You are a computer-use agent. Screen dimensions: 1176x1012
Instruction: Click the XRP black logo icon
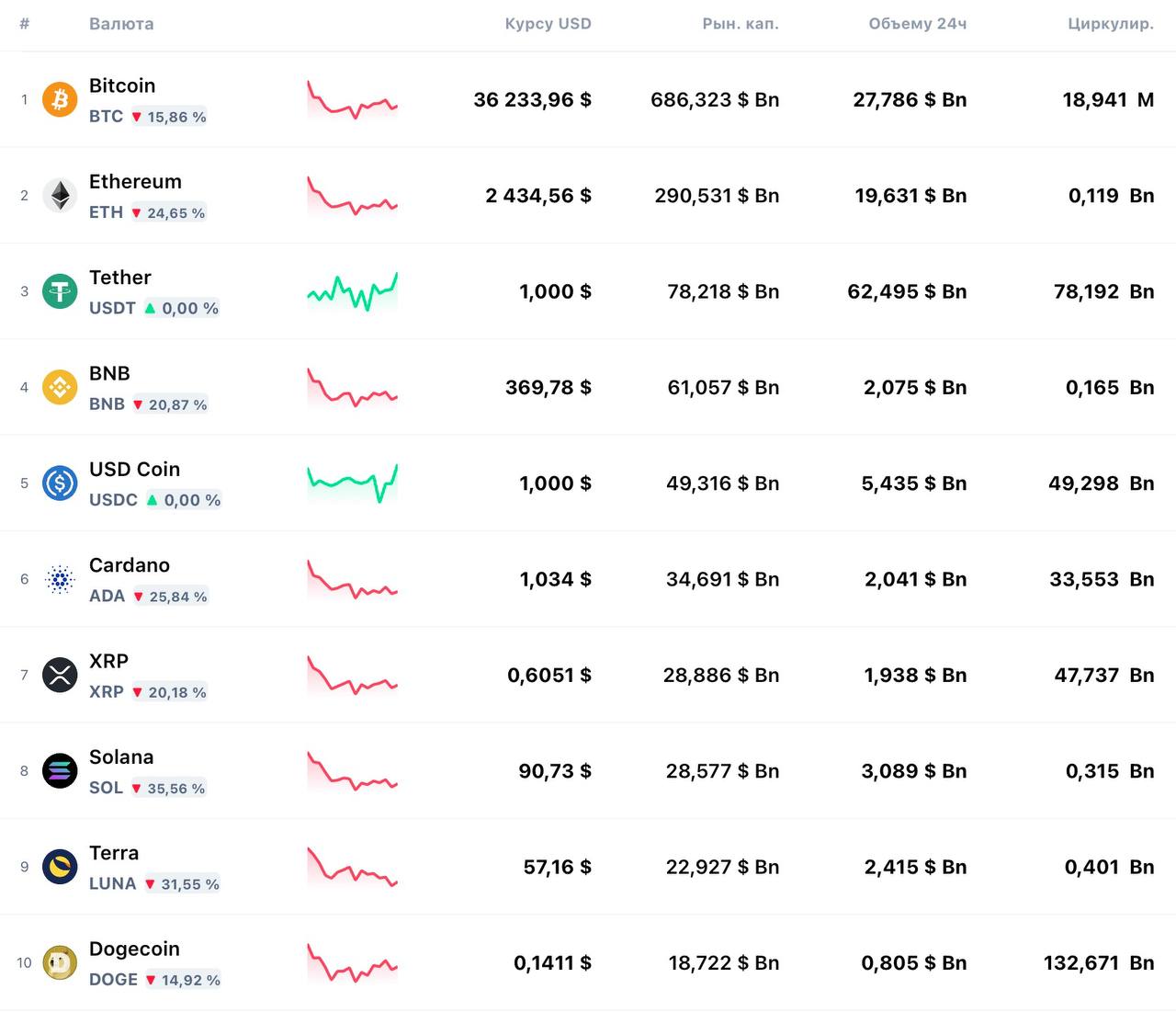click(60, 675)
